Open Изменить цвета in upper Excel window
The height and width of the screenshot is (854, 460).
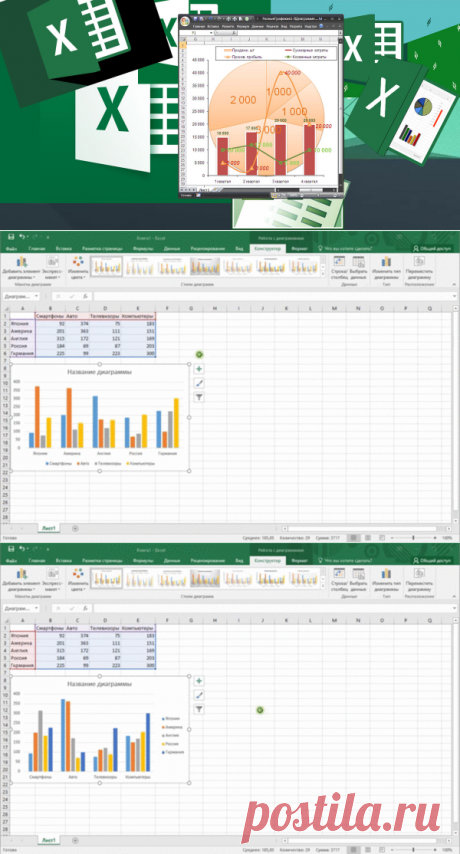point(78,267)
